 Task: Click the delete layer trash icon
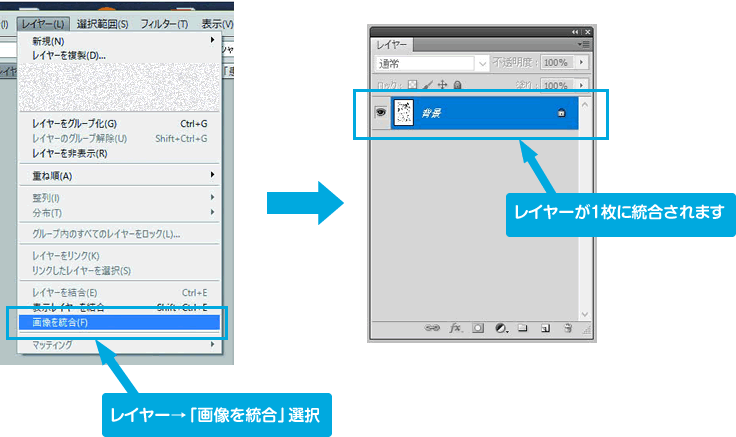(x=567, y=327)
